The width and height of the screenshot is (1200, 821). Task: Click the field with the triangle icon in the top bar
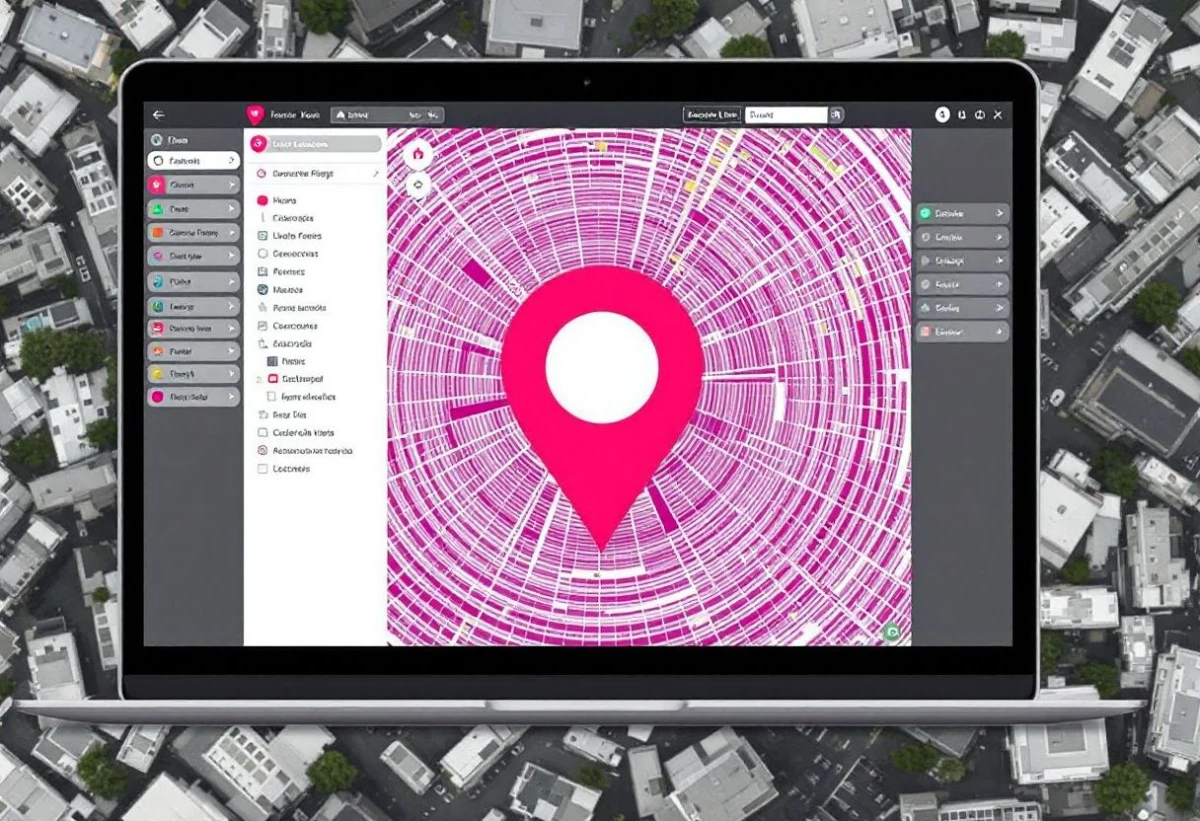(387, 115)
